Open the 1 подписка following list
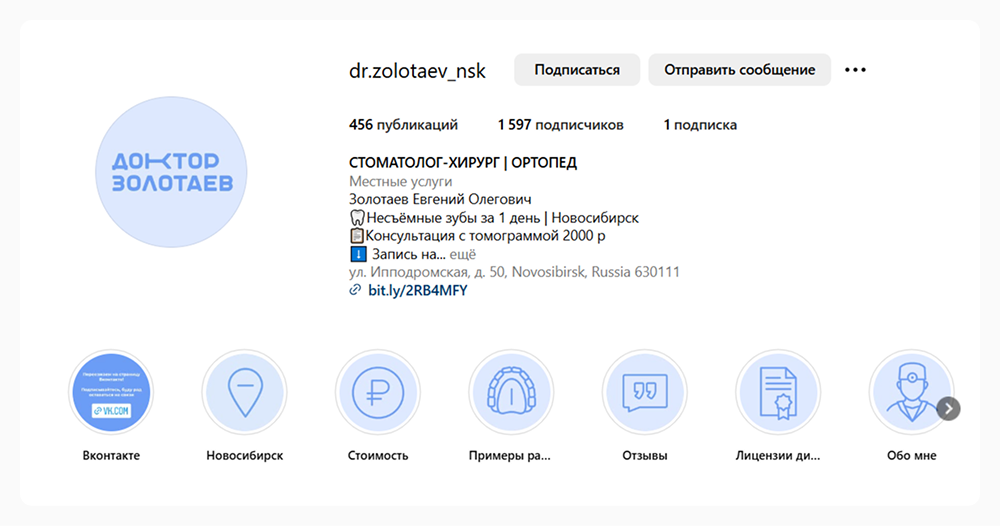 [700, 125]
